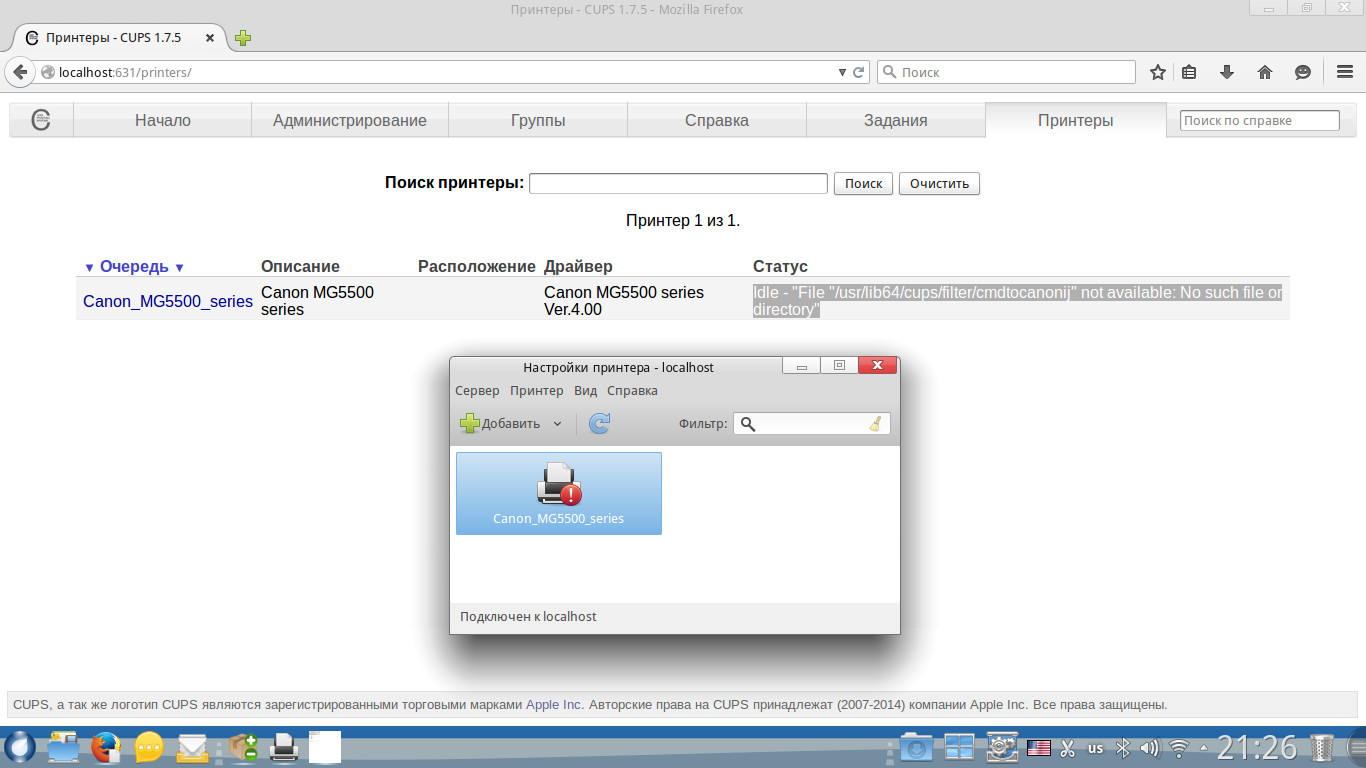Open the Canon_MG5500_series queue link
This screenshot has width=1366, height=768.
pos(168,301)
